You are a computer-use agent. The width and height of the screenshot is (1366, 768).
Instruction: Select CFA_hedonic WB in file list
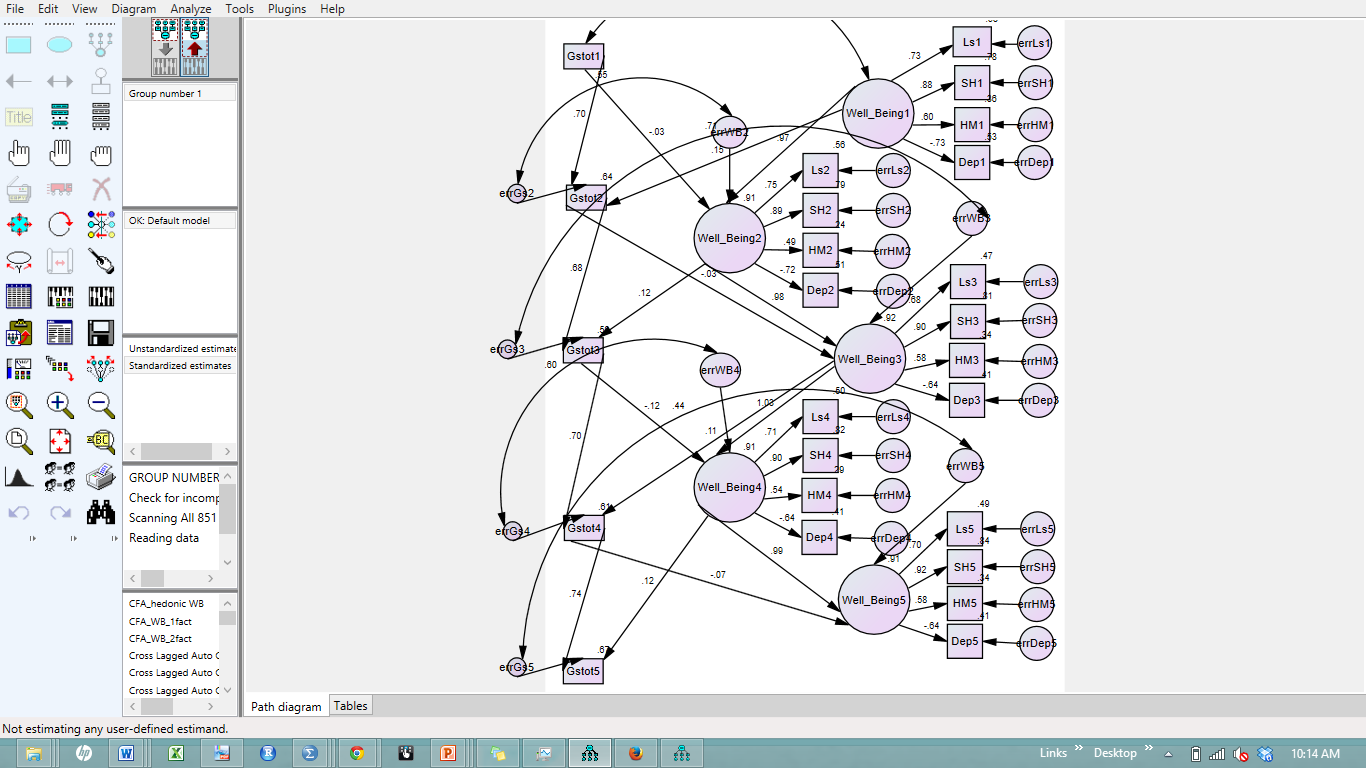click(x=166, y=603)
